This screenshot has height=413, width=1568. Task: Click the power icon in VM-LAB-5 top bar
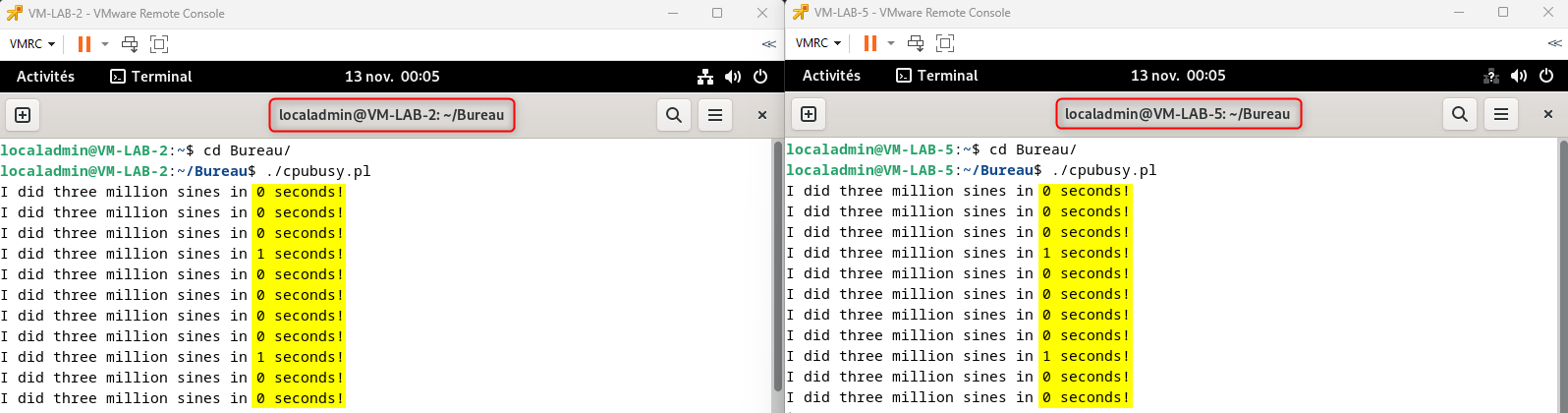pyautogui.click(x=1546, y=76)
